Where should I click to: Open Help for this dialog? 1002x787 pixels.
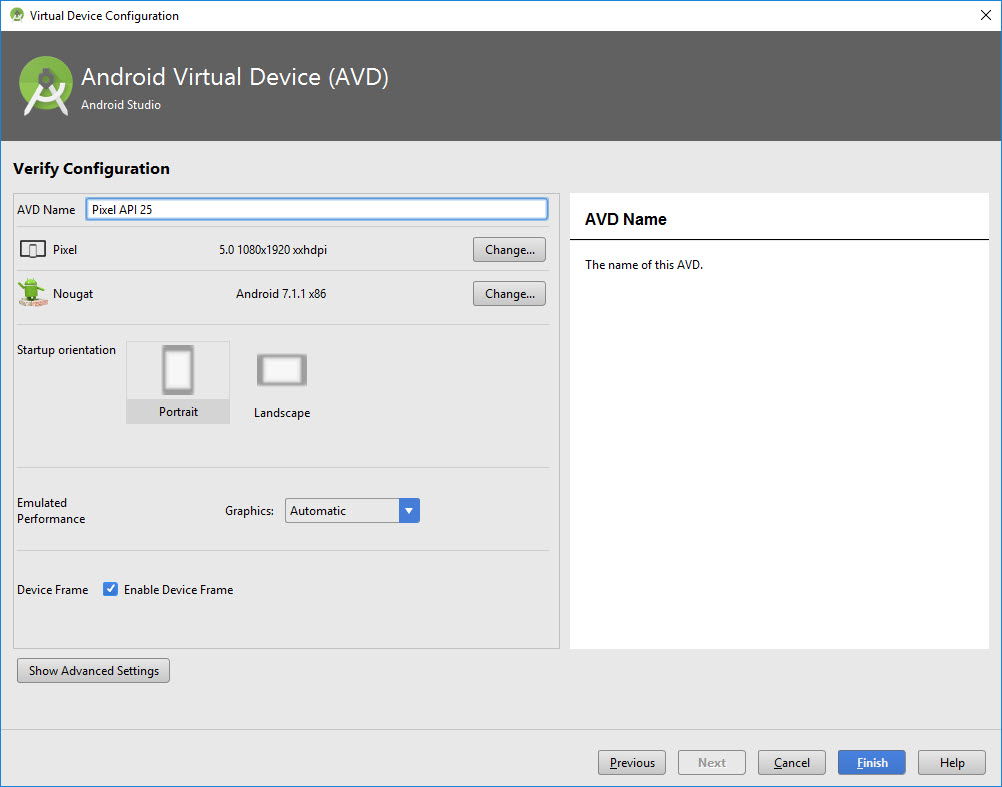(x=951, y=763)
